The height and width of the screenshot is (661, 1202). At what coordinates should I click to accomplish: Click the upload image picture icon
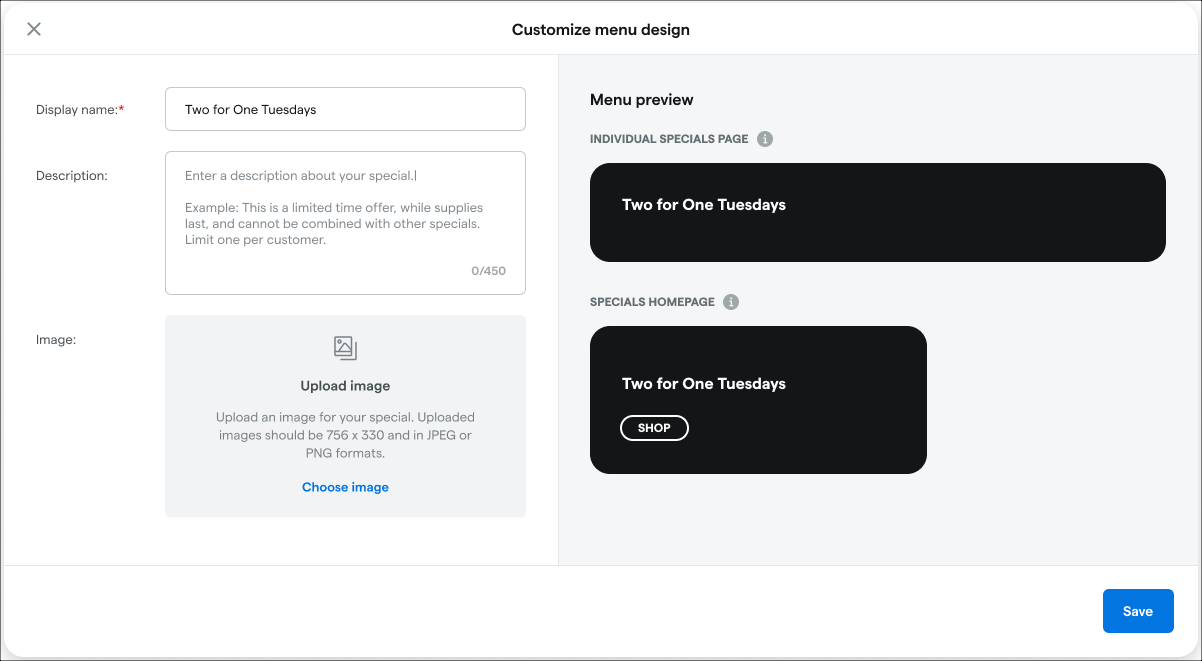(x=345, y=348)
